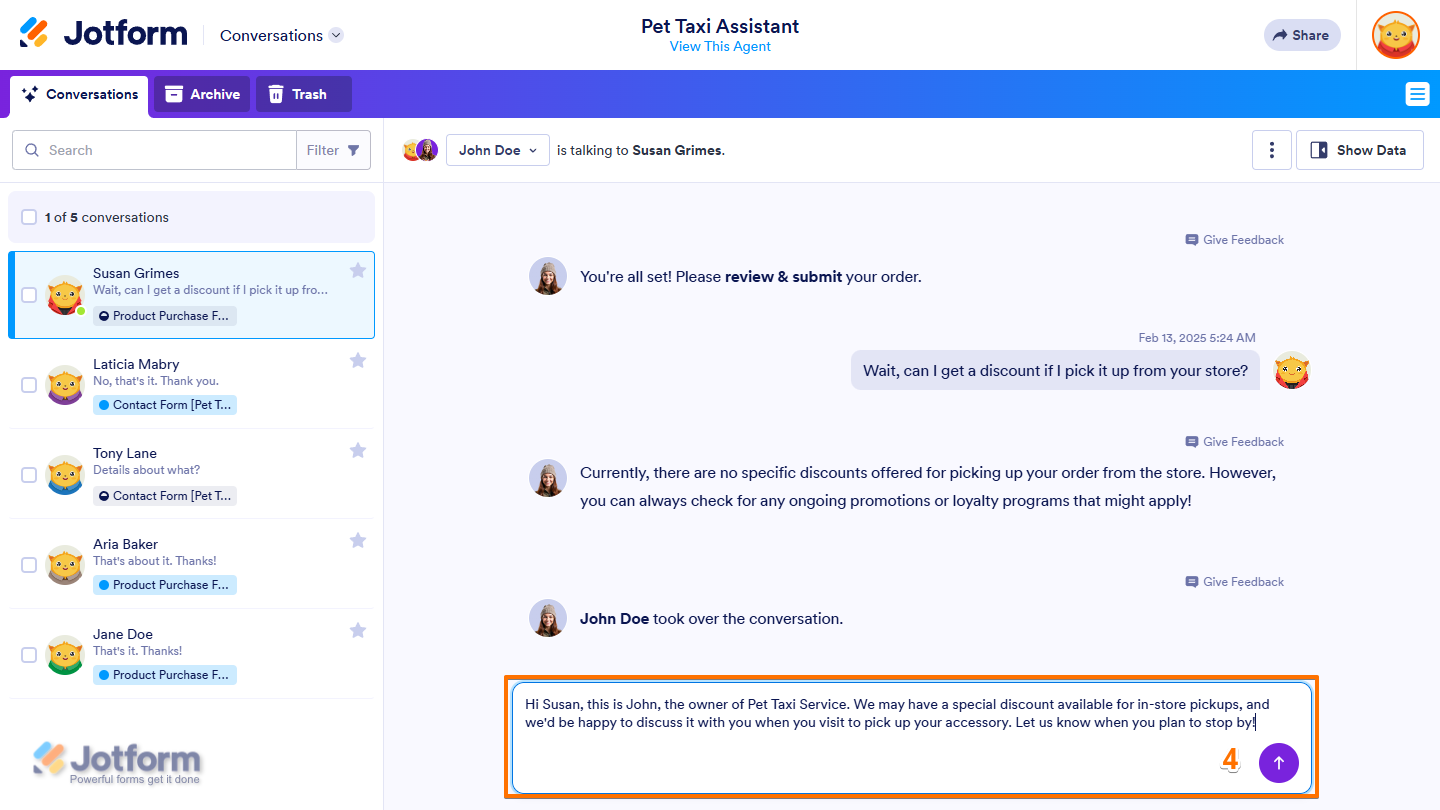Select the Tony Lane conversation checkbox

click(x=29, y=475)
